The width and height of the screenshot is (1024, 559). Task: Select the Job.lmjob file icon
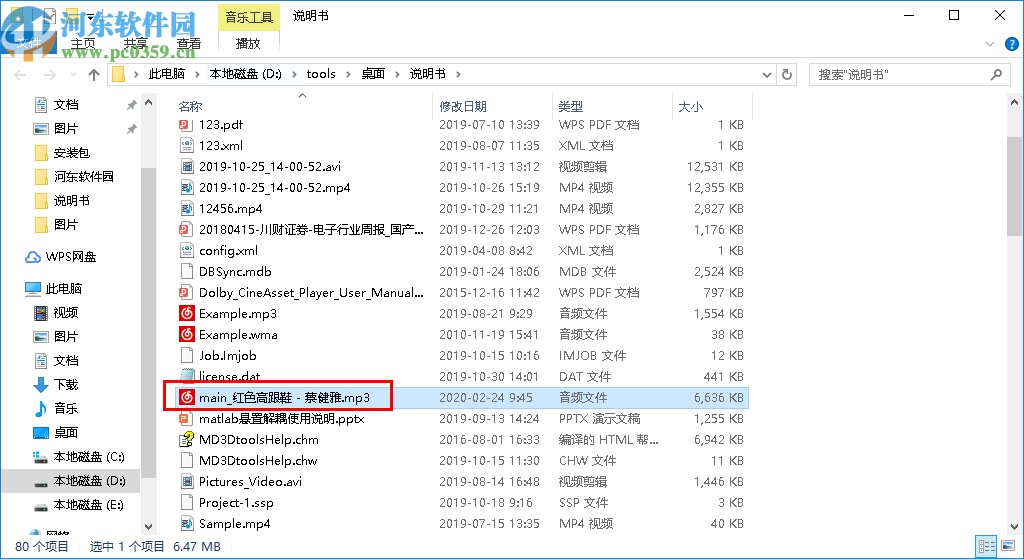coord(187,356)
